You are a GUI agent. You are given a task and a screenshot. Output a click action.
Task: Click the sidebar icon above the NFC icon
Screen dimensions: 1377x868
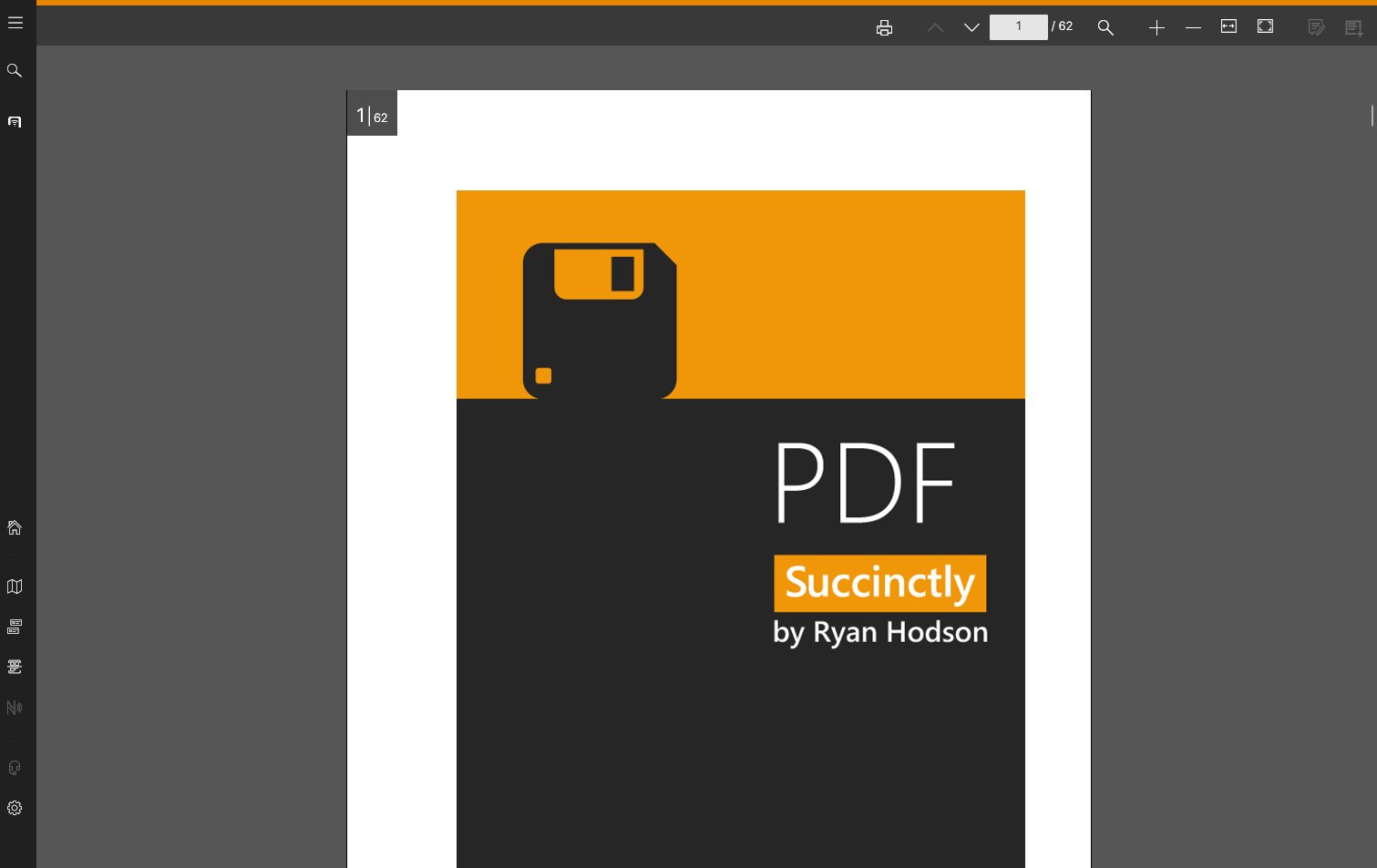(15, 667)
